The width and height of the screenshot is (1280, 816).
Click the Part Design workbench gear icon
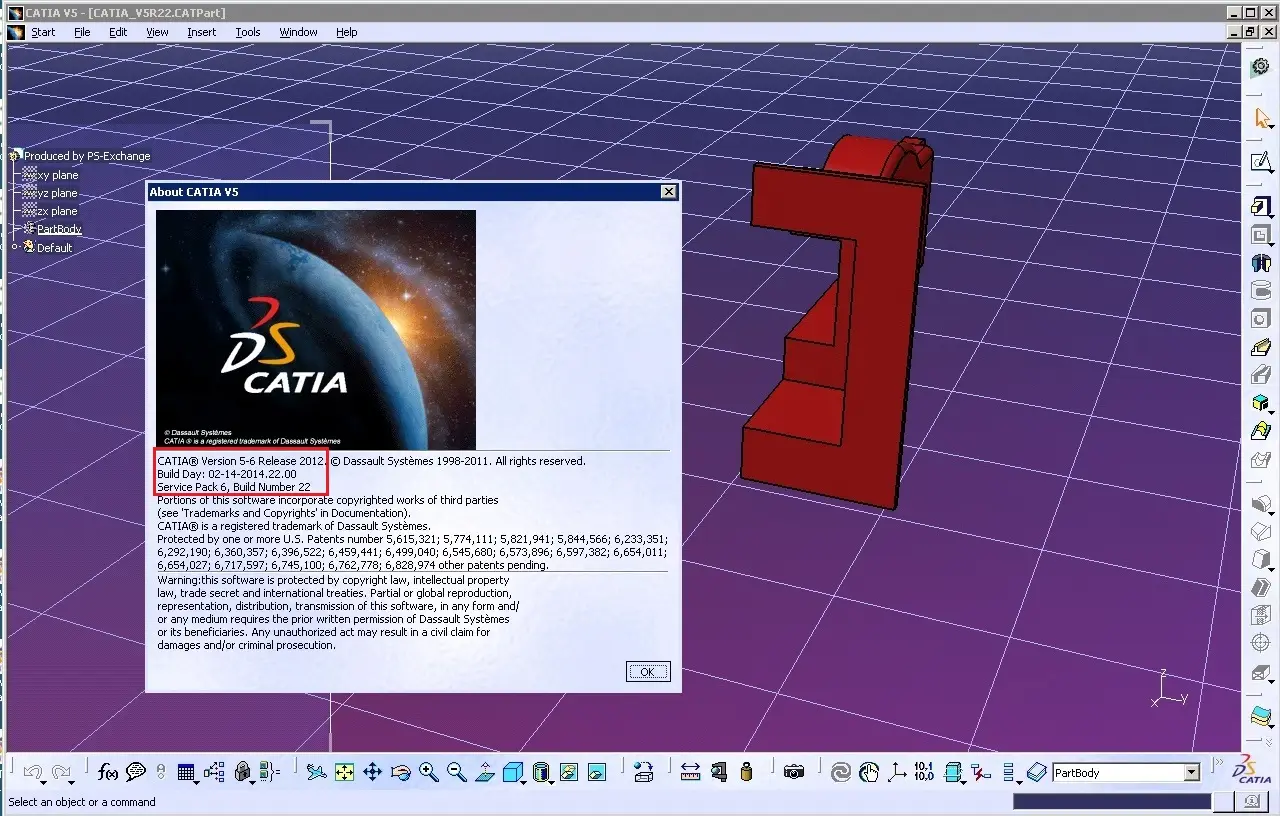coord(1261,66)
